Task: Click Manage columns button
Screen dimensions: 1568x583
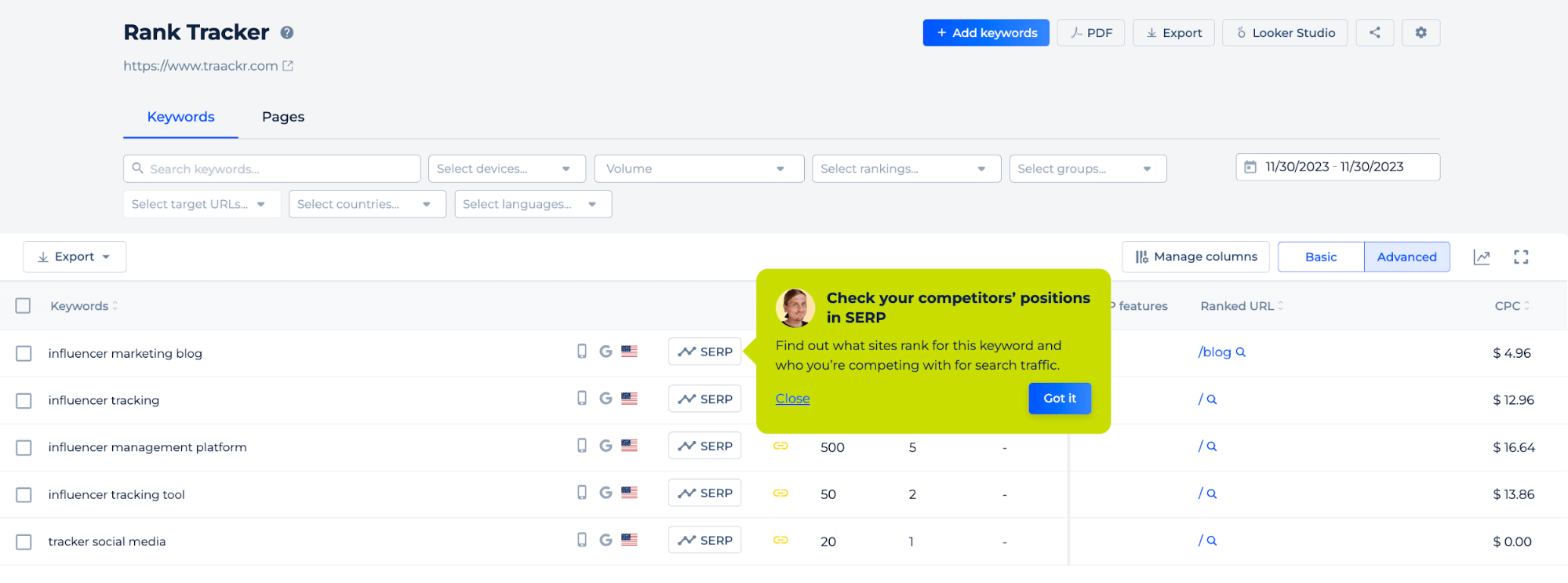Action: [1195, 257]
